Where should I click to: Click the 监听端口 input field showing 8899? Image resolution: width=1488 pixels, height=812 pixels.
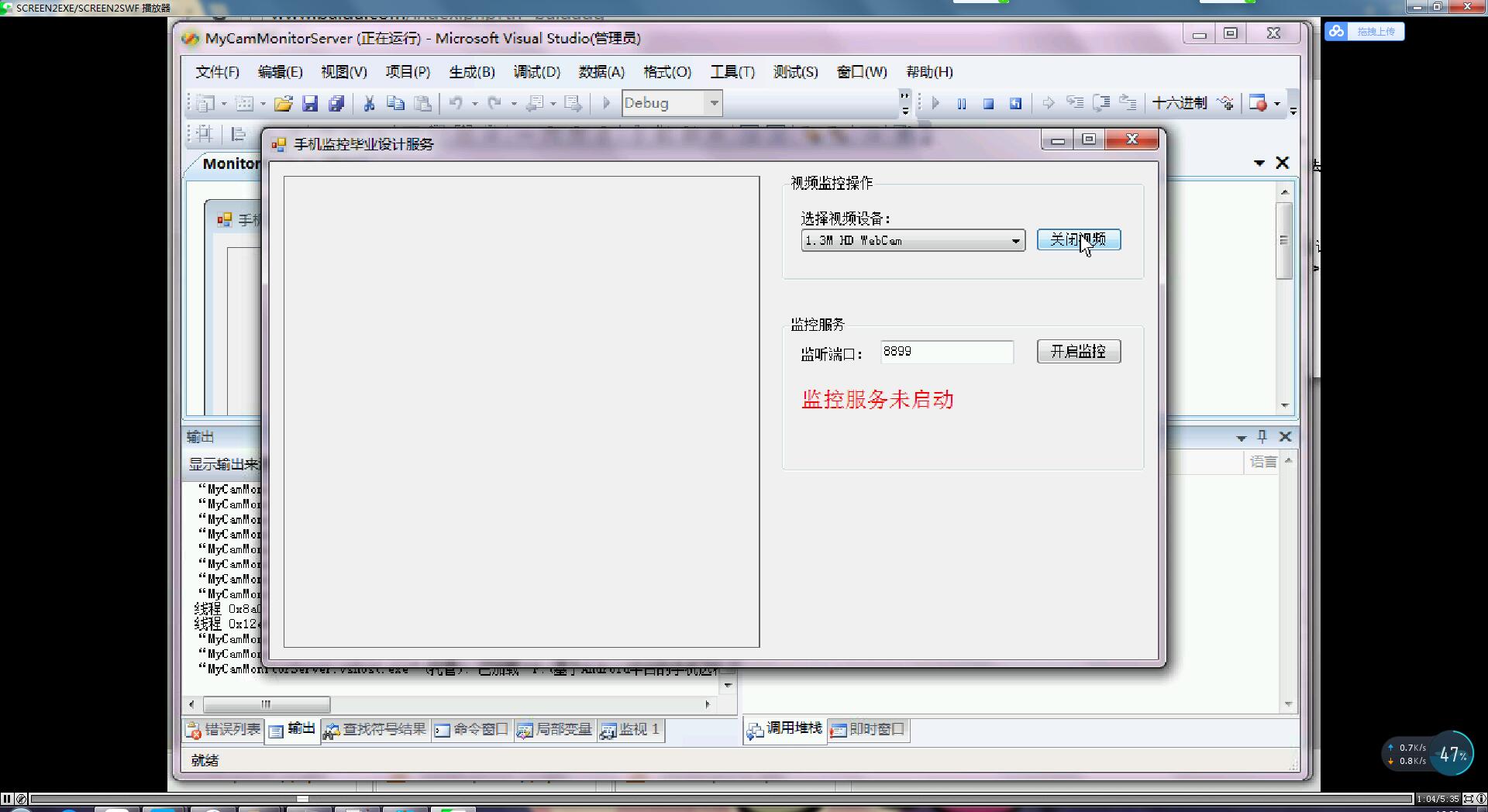947,352
